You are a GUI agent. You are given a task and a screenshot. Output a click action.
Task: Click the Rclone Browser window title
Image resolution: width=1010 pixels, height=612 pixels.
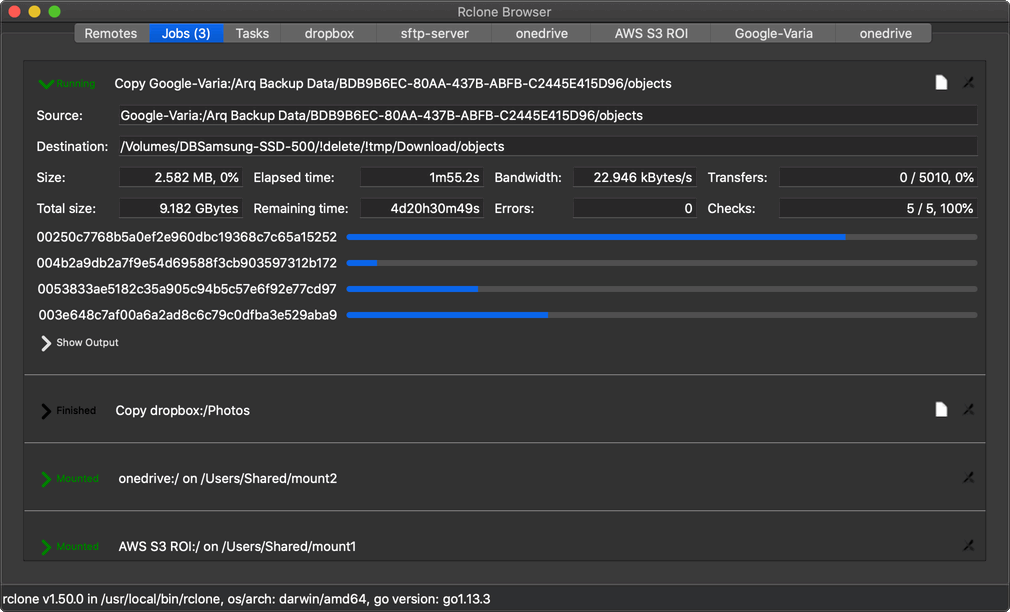(504, 12)
